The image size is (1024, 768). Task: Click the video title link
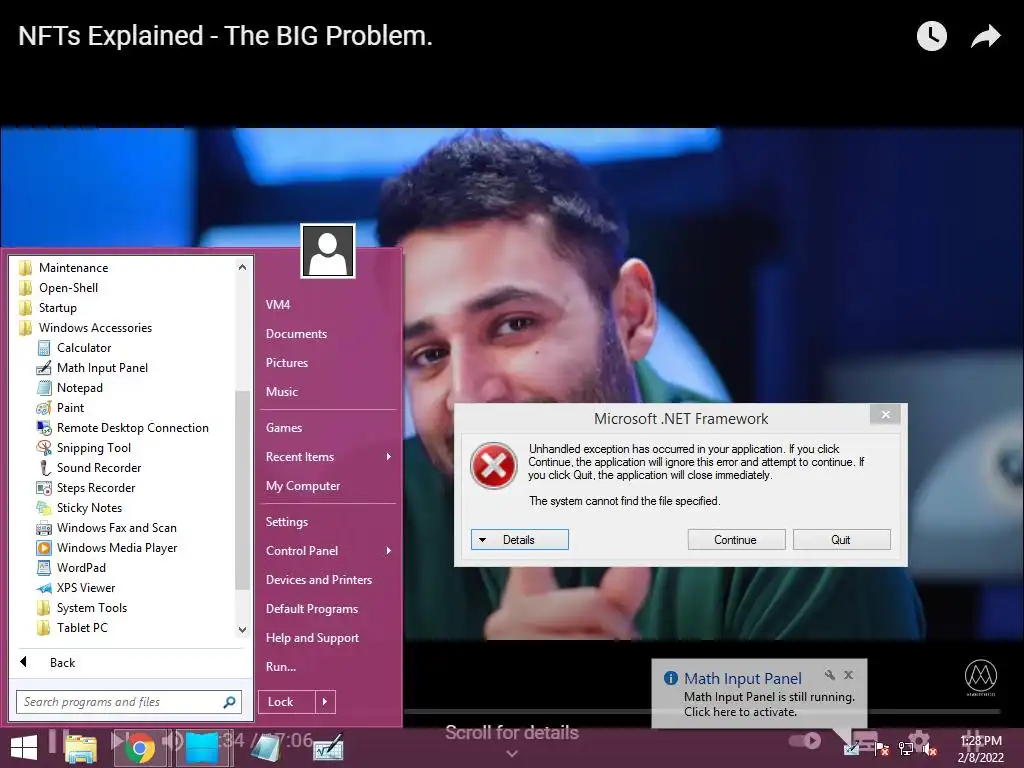coord(225,36)
